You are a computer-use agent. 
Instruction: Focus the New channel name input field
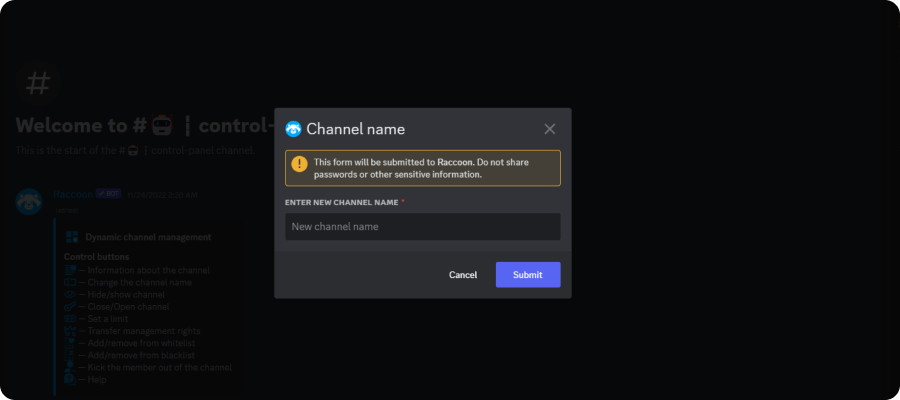click(422, 227)
